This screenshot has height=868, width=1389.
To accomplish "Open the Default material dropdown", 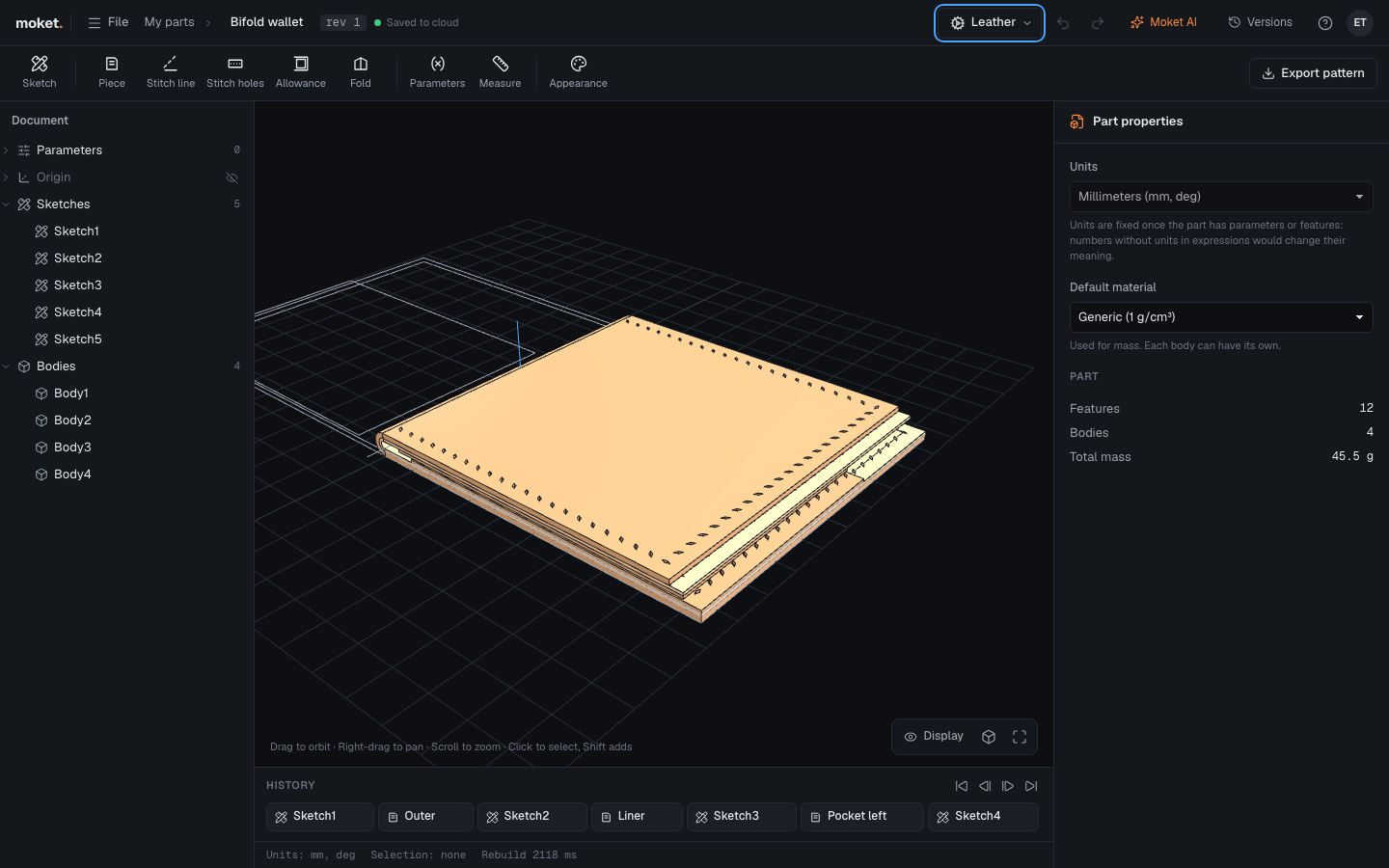I will pos(1221,317).
